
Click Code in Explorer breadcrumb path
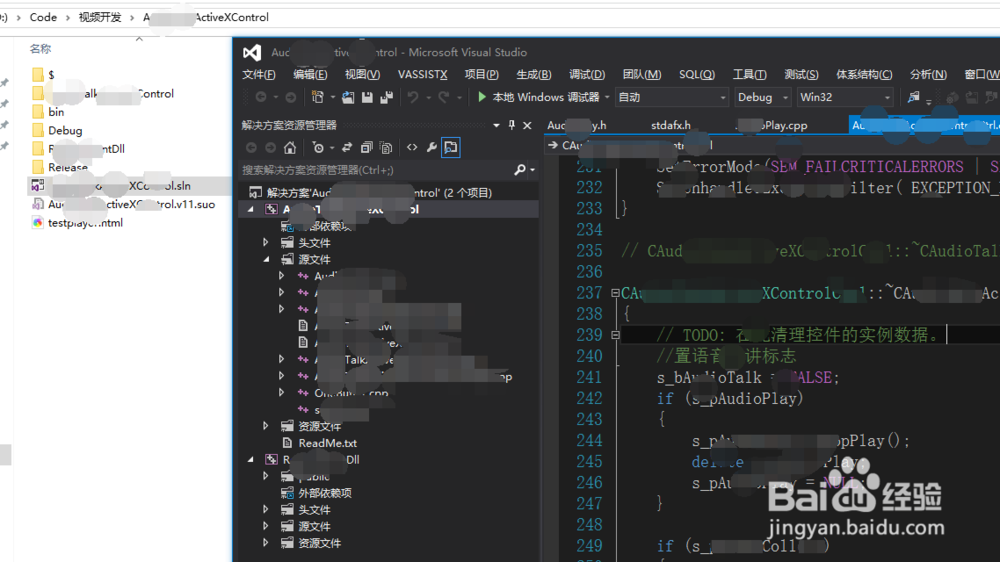click(43, 17)
